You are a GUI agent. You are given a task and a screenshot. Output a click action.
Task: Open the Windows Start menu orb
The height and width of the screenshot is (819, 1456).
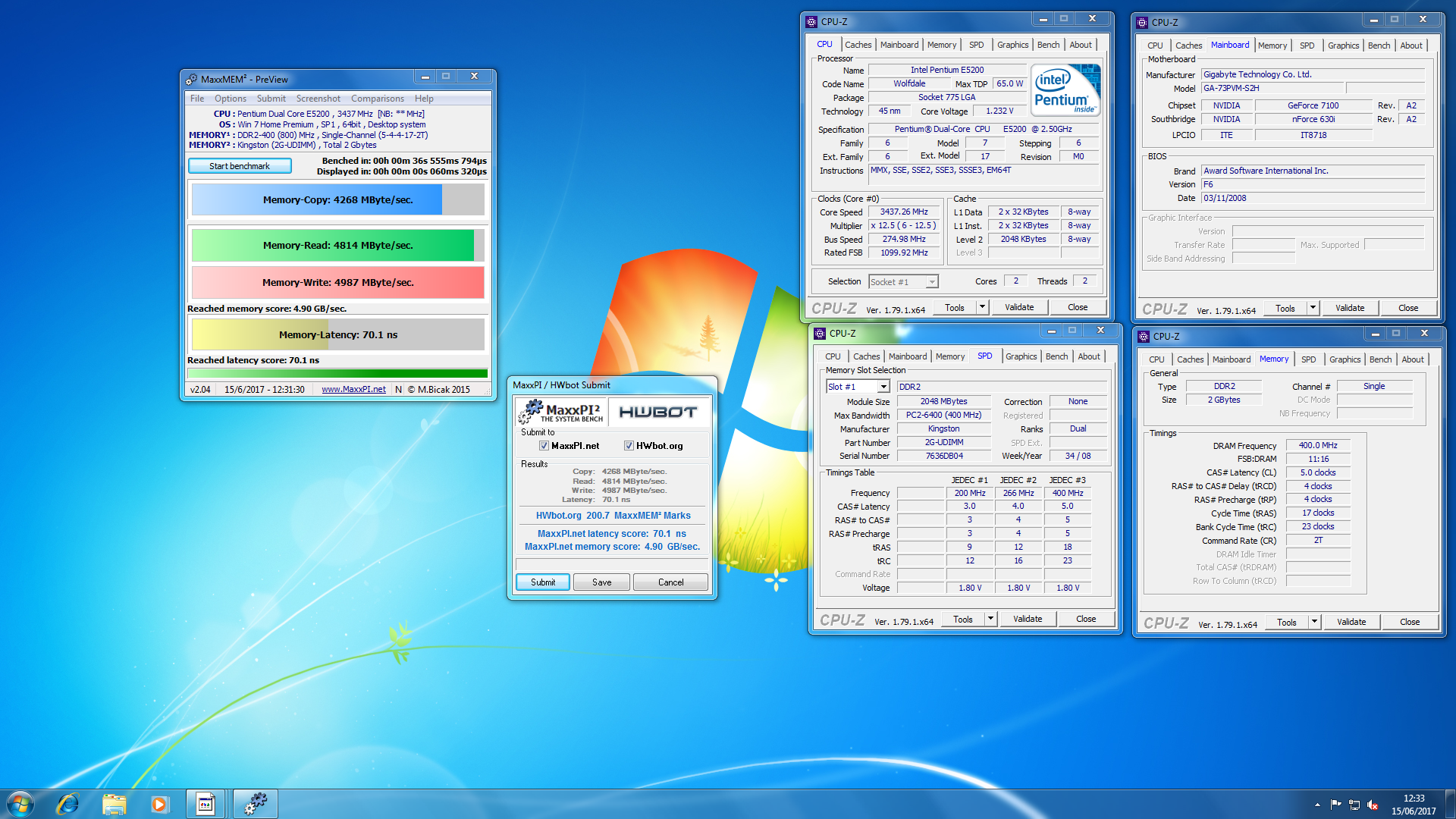[x=20, y=804]
